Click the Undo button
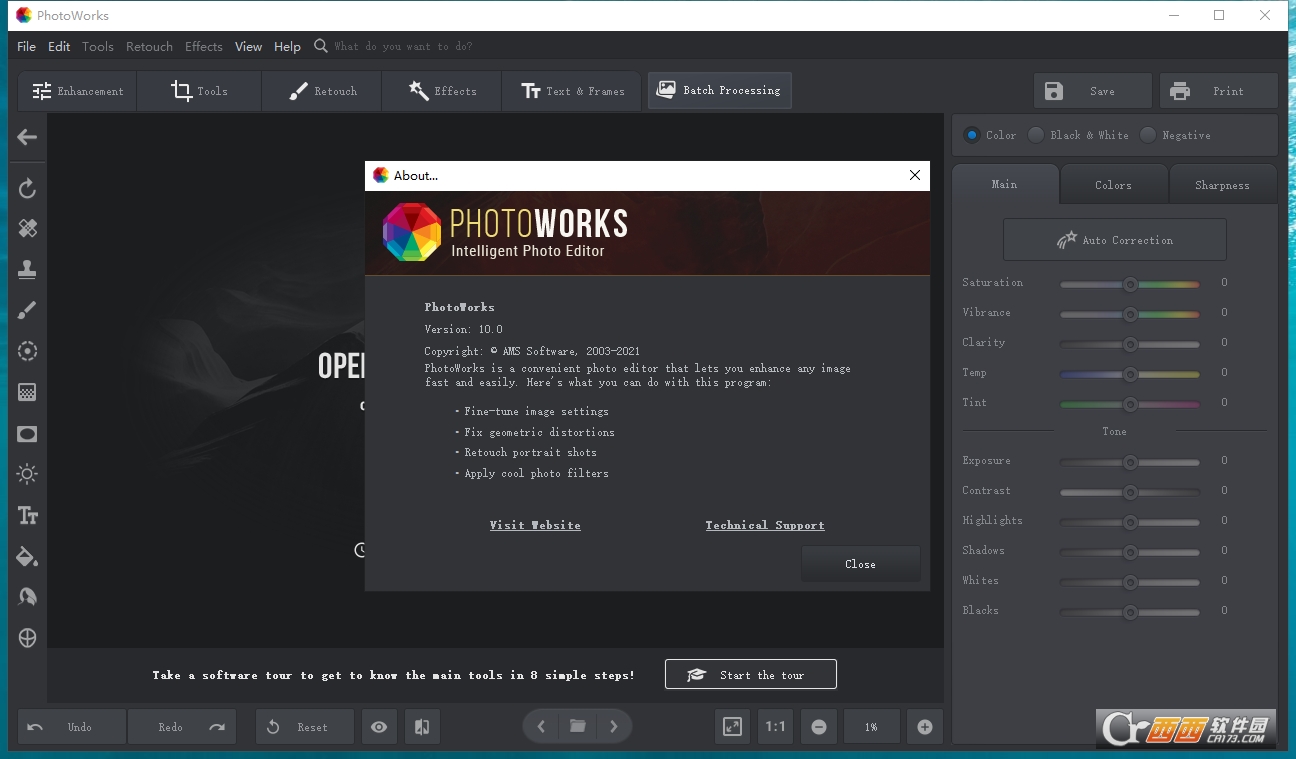This screenshot has width=1296, height=759. coord(72,727)
